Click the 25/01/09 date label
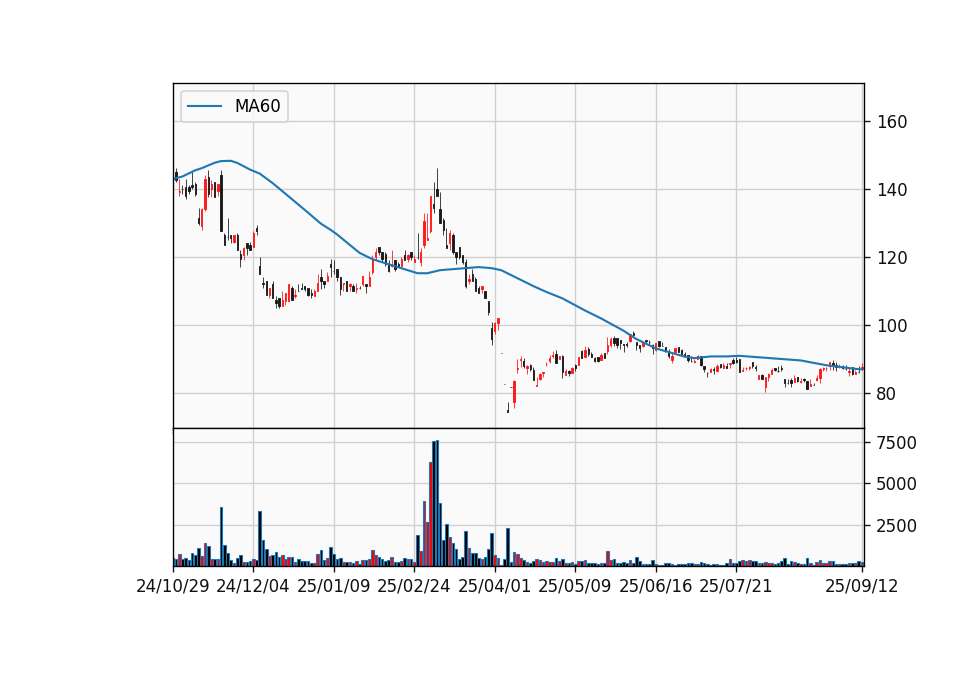The width and height of the screenshot is (960, 690). tap(334, 586)
